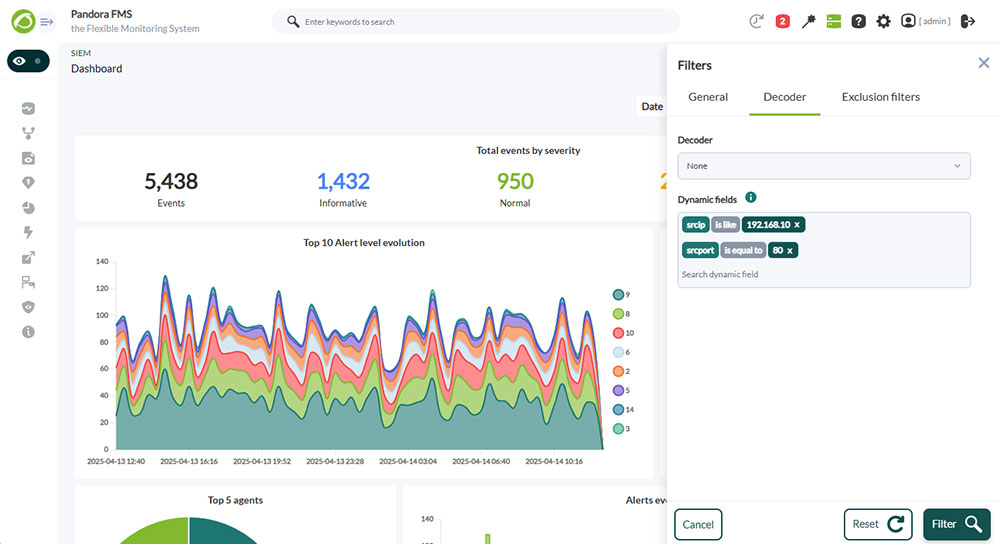Screen dimensions: 1000x544
Task: Click the Search dynamic field input
Action: [x=823, y=274]
